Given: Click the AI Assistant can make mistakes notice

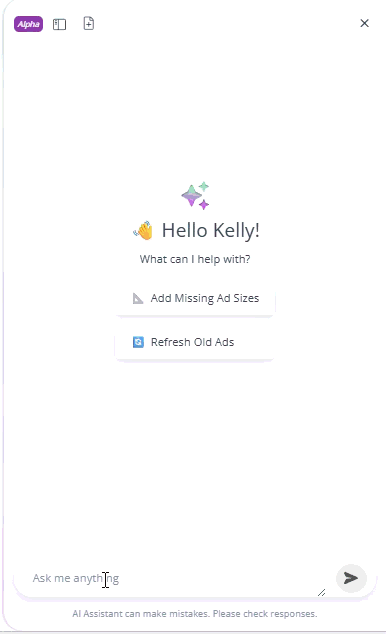Looking at the screenshot, I should point(195,613).
